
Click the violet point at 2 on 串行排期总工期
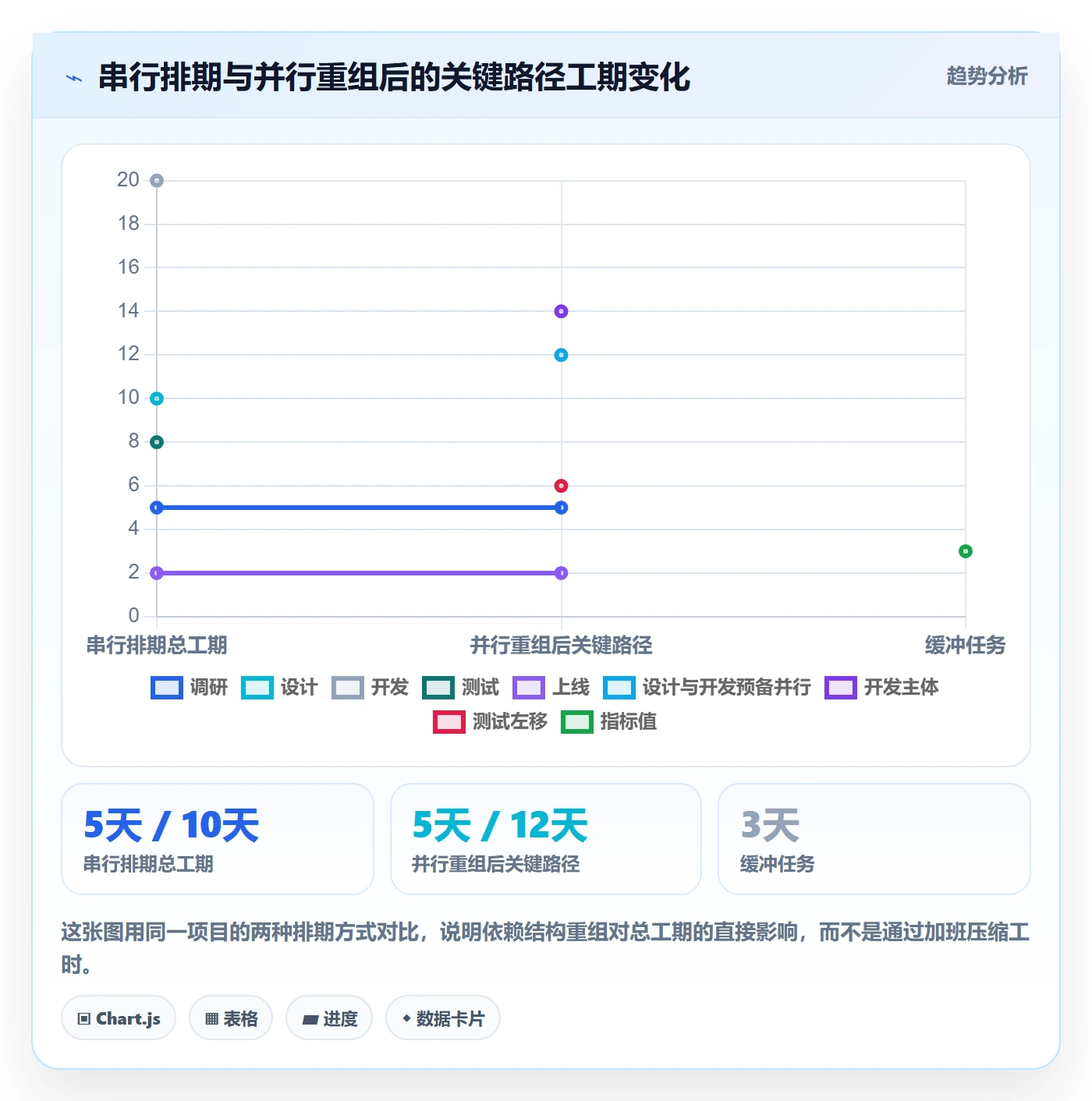tap(157, 573)
